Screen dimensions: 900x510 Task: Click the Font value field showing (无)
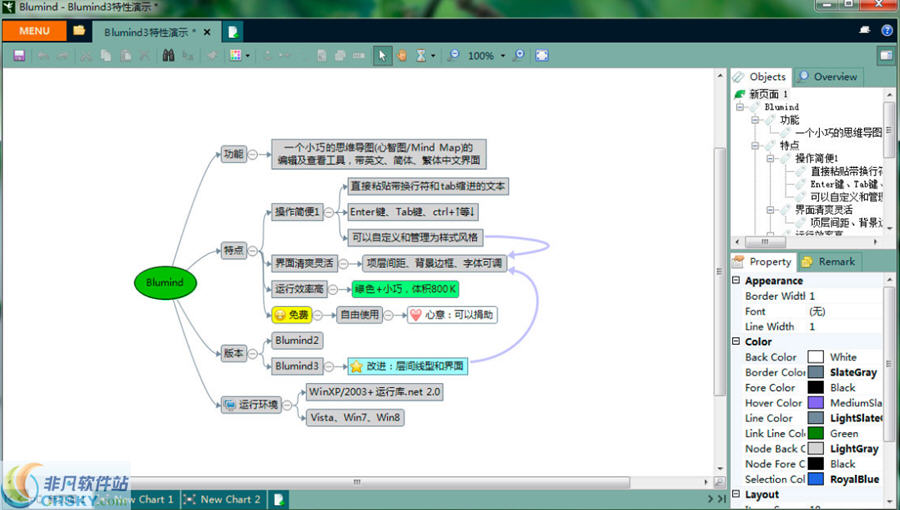[845, 312]
